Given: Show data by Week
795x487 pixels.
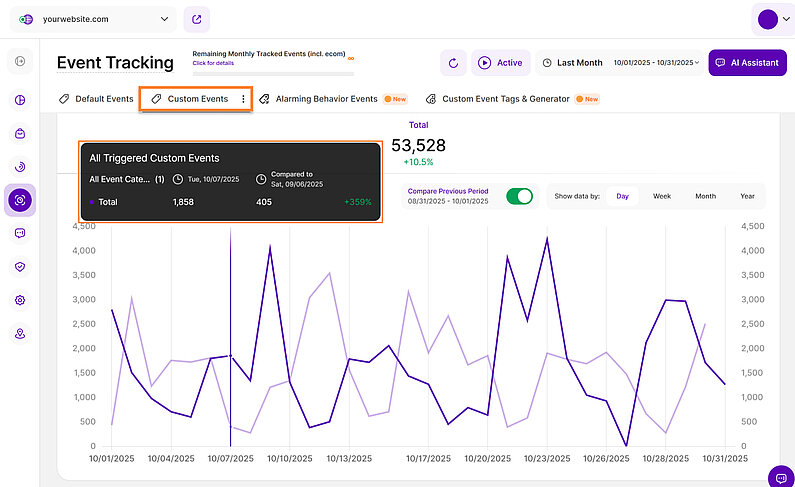Looking at the screenshot, I should point(662,196).
